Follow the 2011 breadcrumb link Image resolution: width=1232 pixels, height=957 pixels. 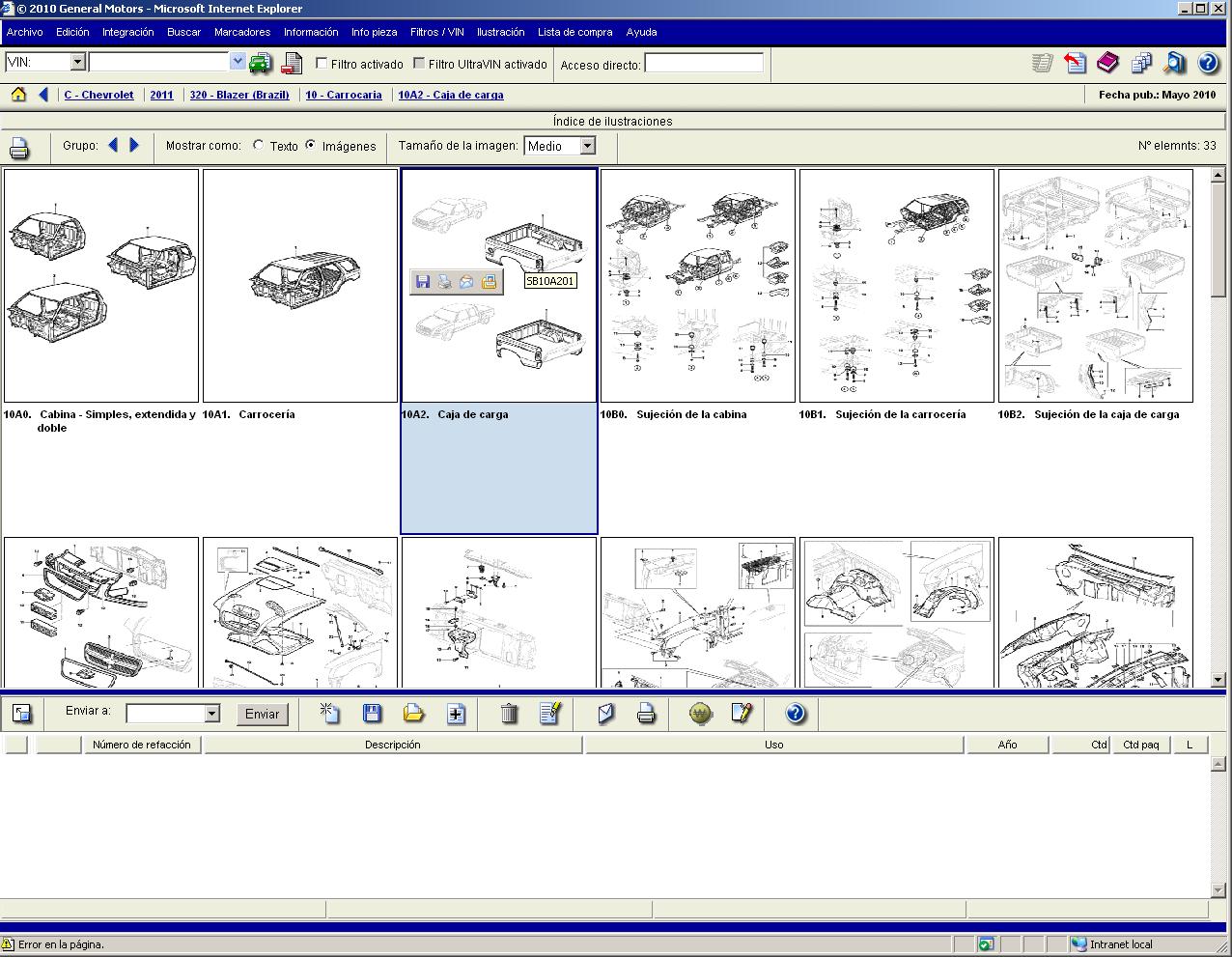point(162,95)
